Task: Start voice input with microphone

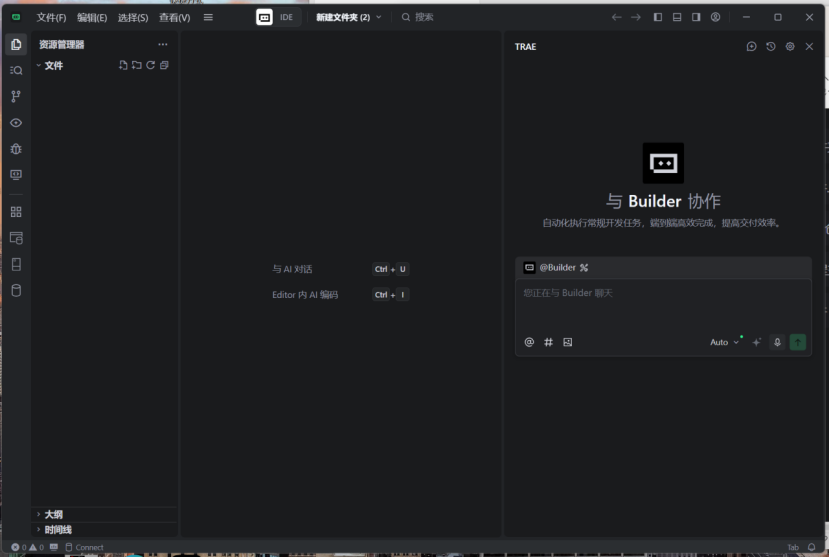Action: pos(777,342)
